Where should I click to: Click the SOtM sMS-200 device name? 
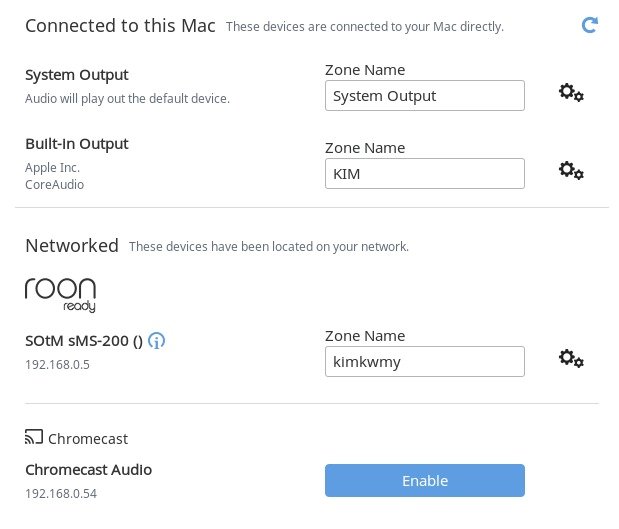pyautogui.click(x=84, y=341)
